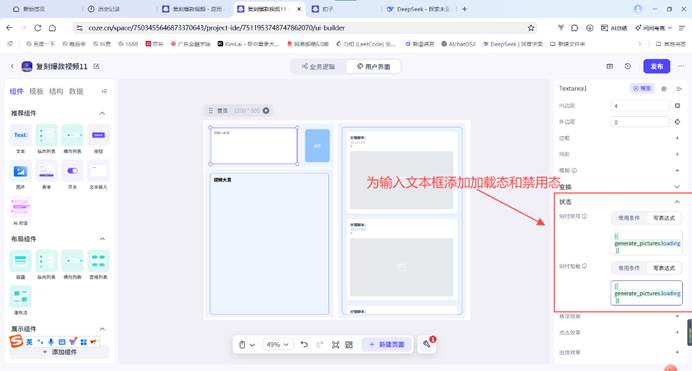Switch to the DeepSeek browser tab
This screenshot has width=692, height=371.
[x=417, y=9]
